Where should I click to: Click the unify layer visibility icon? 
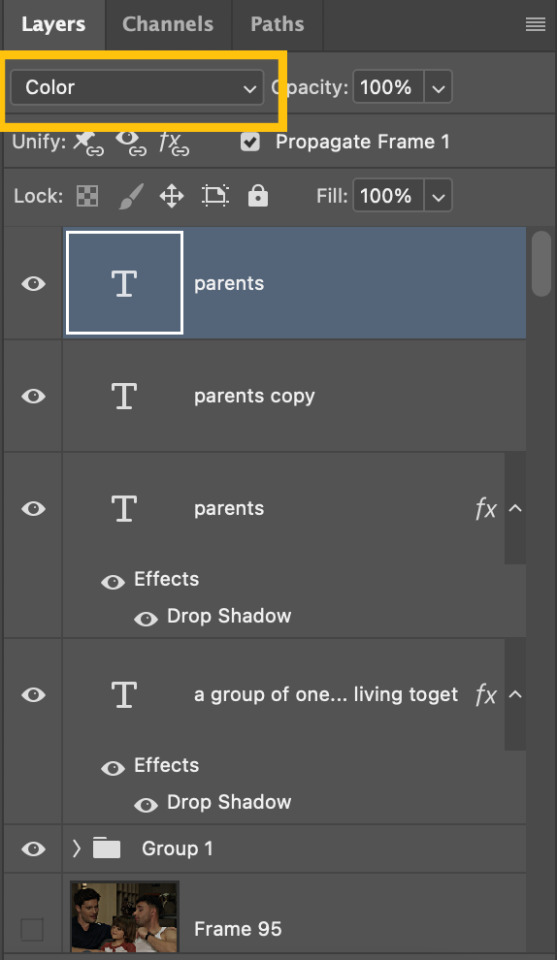pos(131,143)
